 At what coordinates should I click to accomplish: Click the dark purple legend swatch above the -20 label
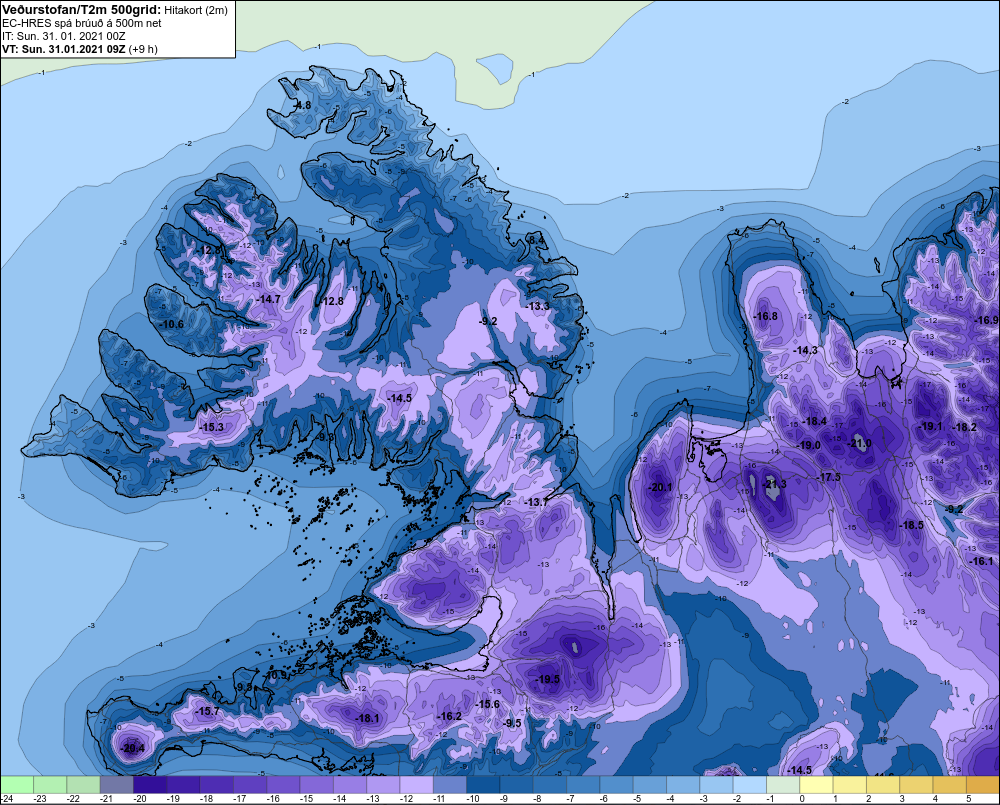tap(150, 784)
